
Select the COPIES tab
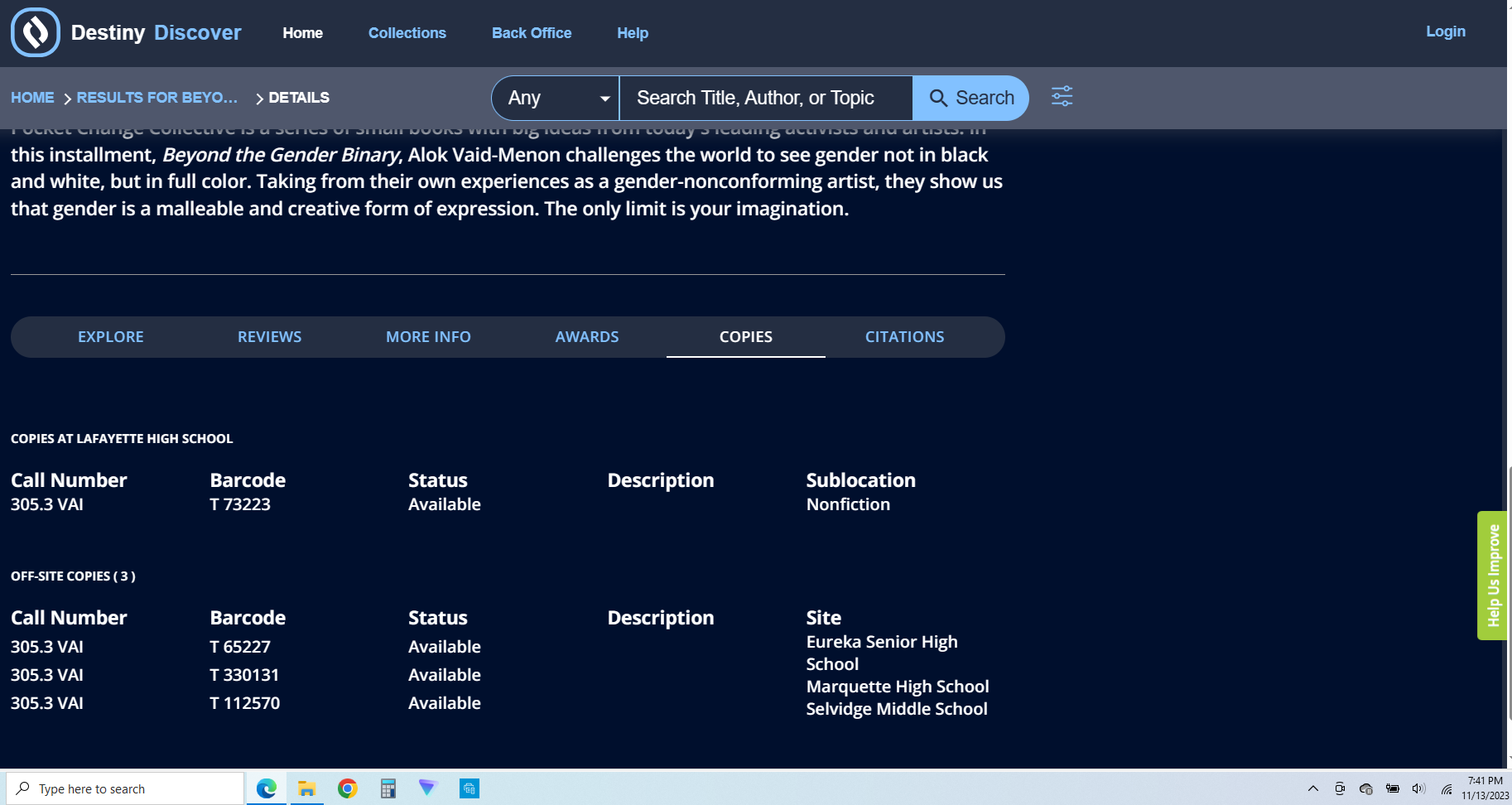point(746,337)
